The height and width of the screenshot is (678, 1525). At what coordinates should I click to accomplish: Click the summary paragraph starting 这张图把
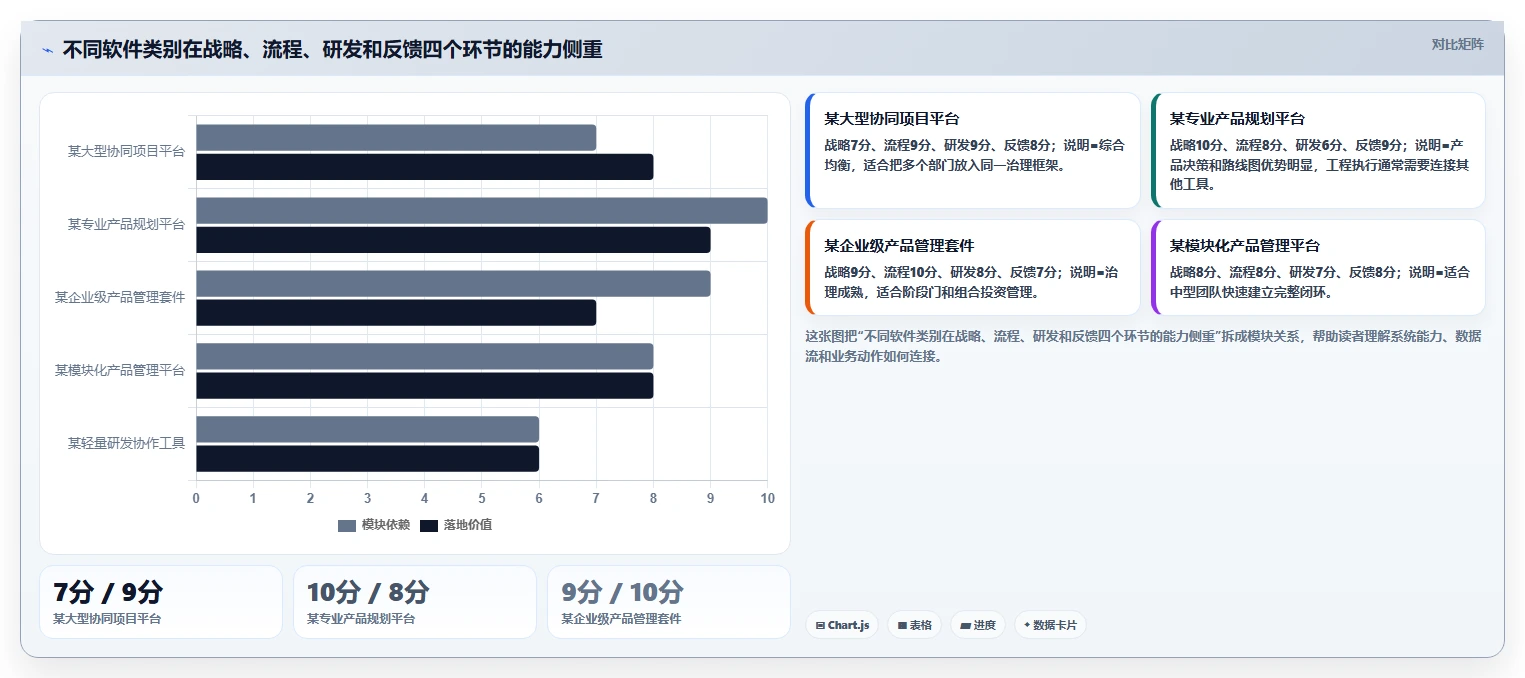pos(1143,346)
